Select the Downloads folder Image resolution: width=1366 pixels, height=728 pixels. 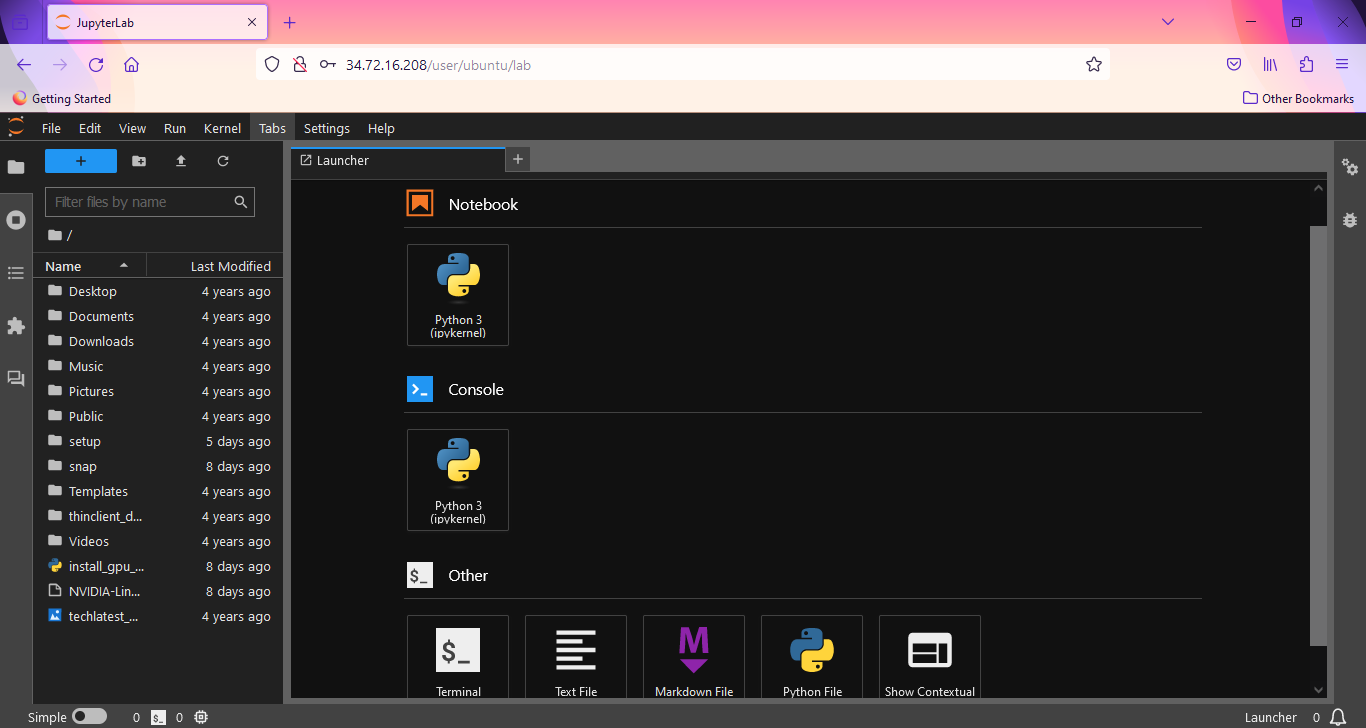(x=158, y=341)
